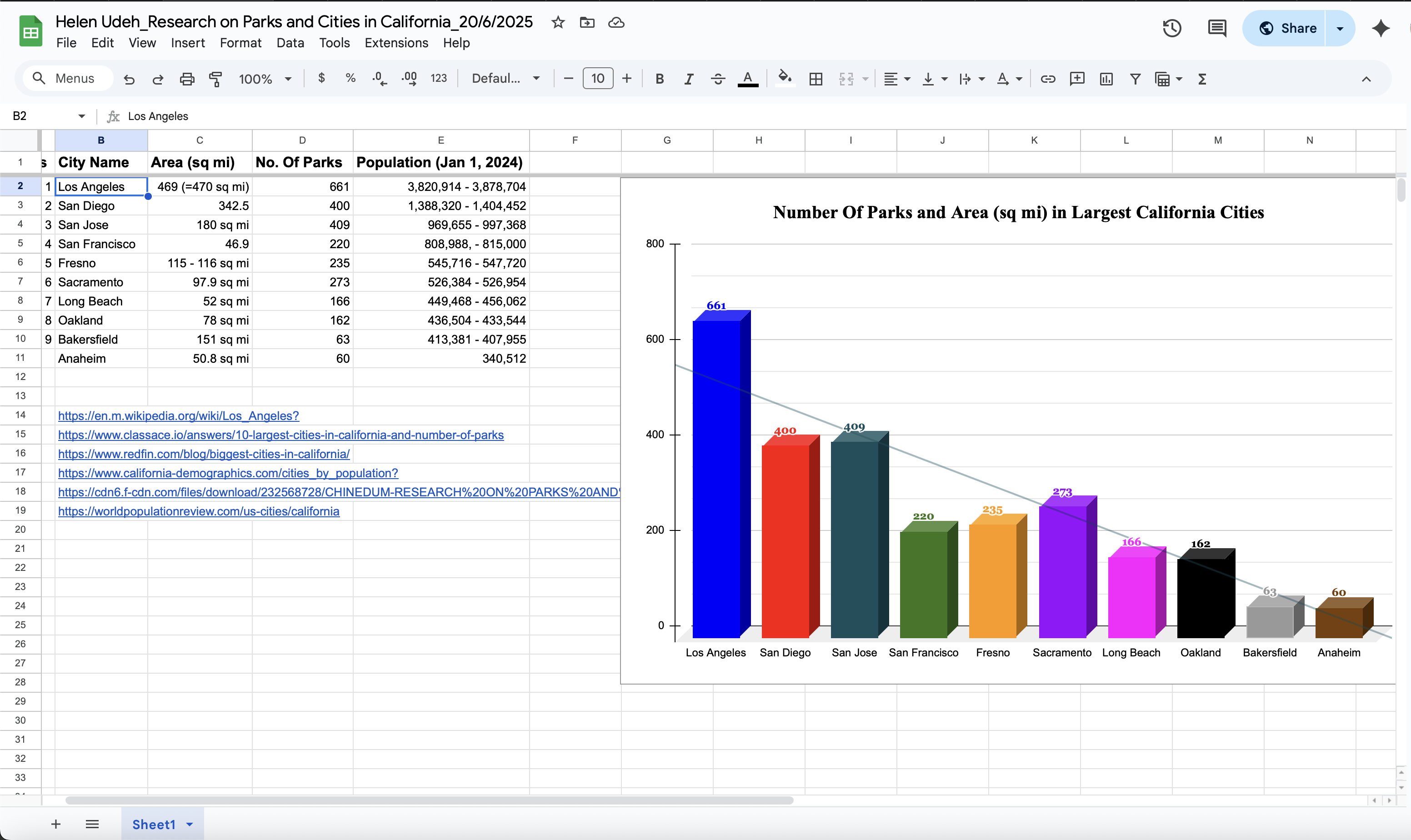Open the worldpopulationreview.com link
This screenshot has height=840, width=1411.
tap(199, 511)
